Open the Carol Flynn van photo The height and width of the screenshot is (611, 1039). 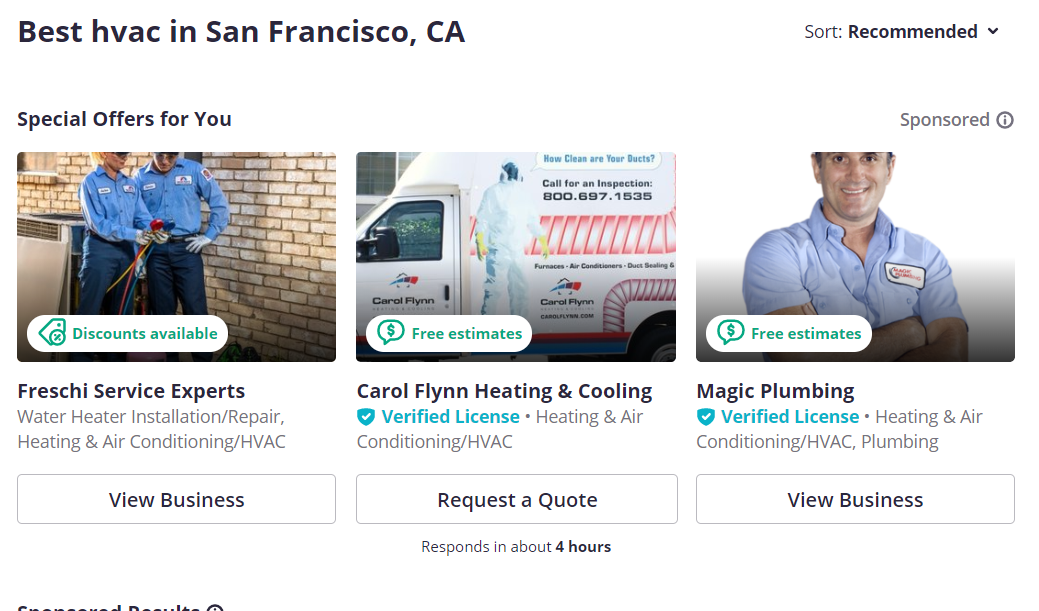tap(516, 240)
